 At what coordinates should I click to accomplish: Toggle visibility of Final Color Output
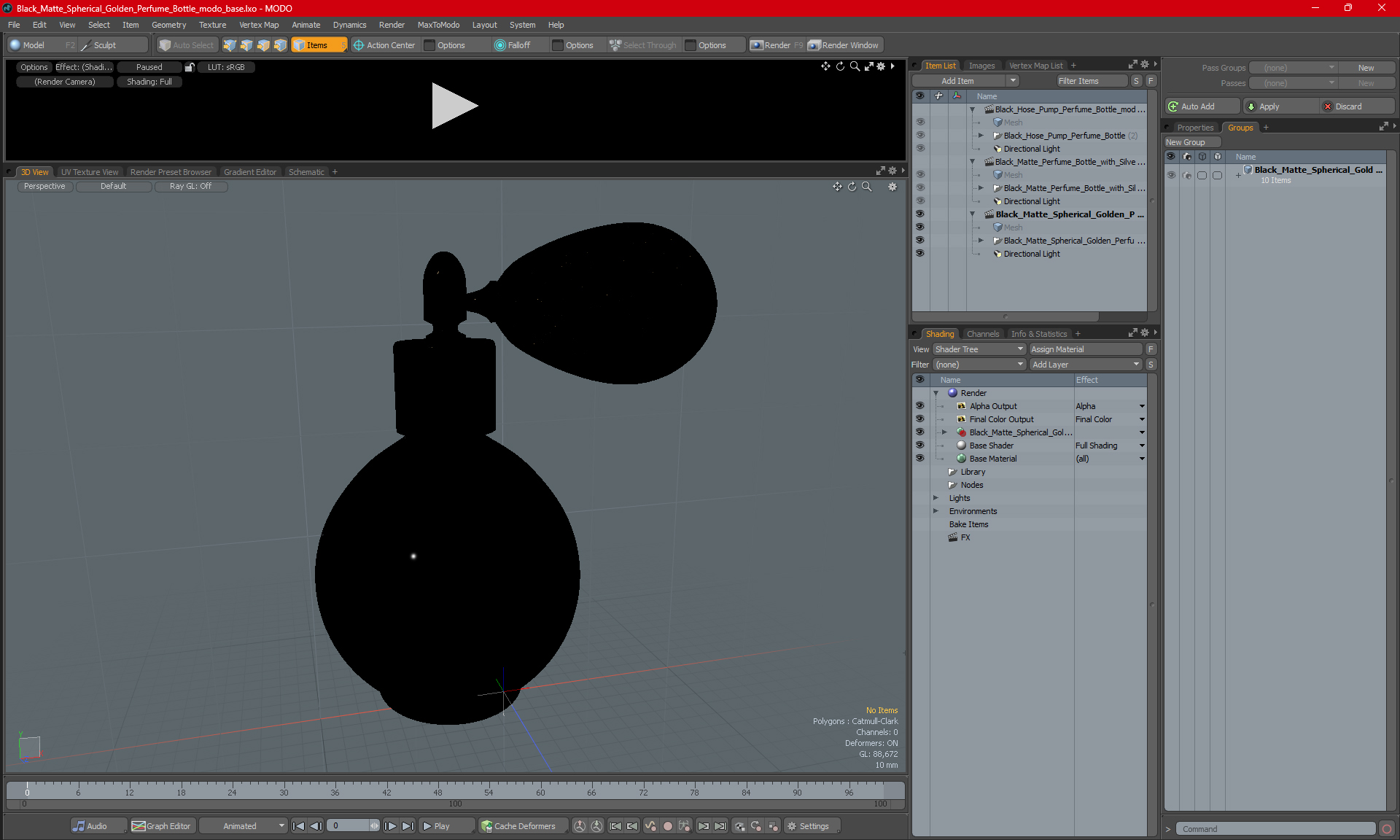[x=919, y=419]
